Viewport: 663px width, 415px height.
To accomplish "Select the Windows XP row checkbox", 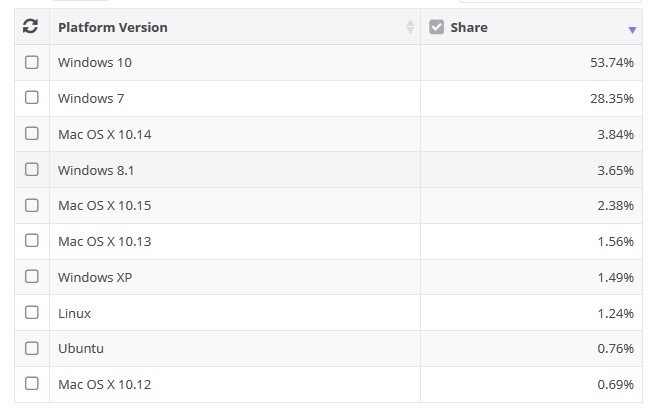I will click(32, 277).
